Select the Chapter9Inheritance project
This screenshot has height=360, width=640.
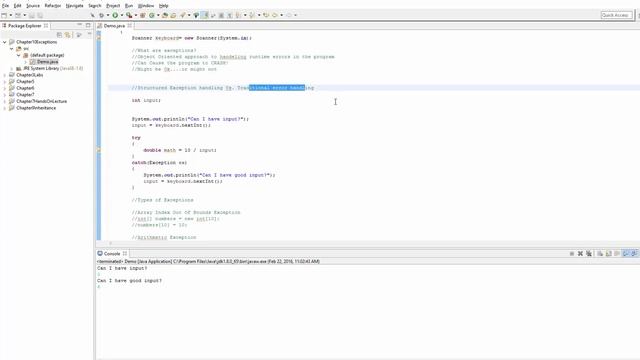36,108
